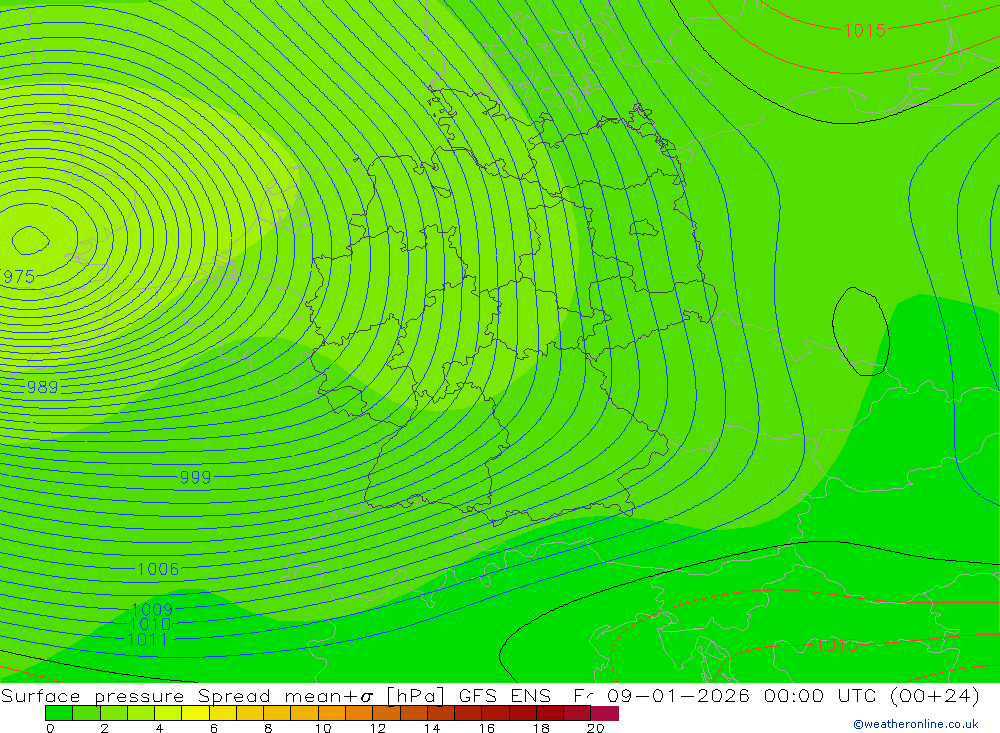Click the 1006 isobar label
1000x733 pixels.
158,568
